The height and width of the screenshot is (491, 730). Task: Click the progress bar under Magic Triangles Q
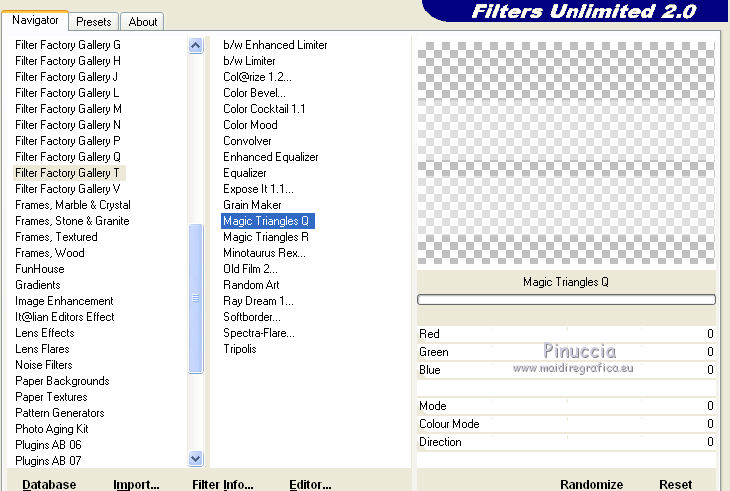566,300
